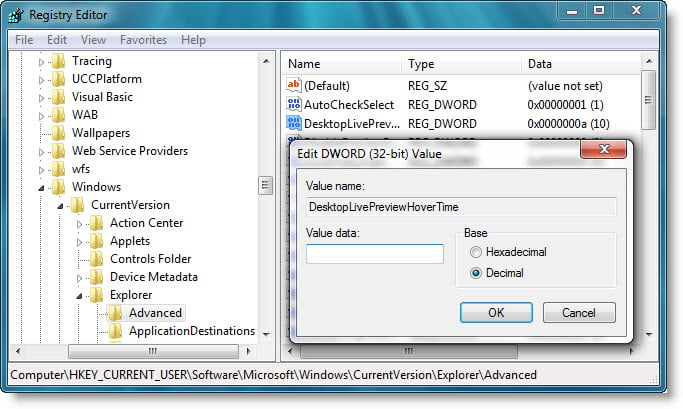
Task: Click the DesktopLivePrev... DWORD icon
Action: 294,123
